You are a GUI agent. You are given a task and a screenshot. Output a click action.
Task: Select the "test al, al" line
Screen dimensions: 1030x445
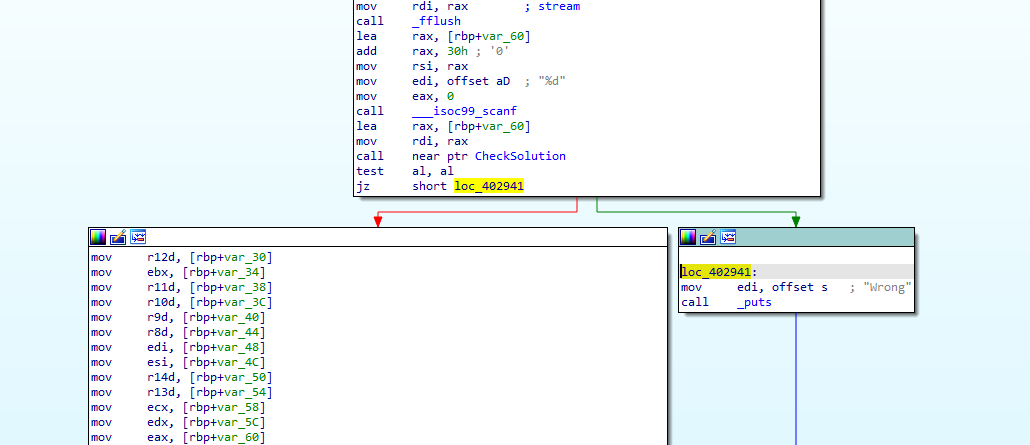(405, 171)
